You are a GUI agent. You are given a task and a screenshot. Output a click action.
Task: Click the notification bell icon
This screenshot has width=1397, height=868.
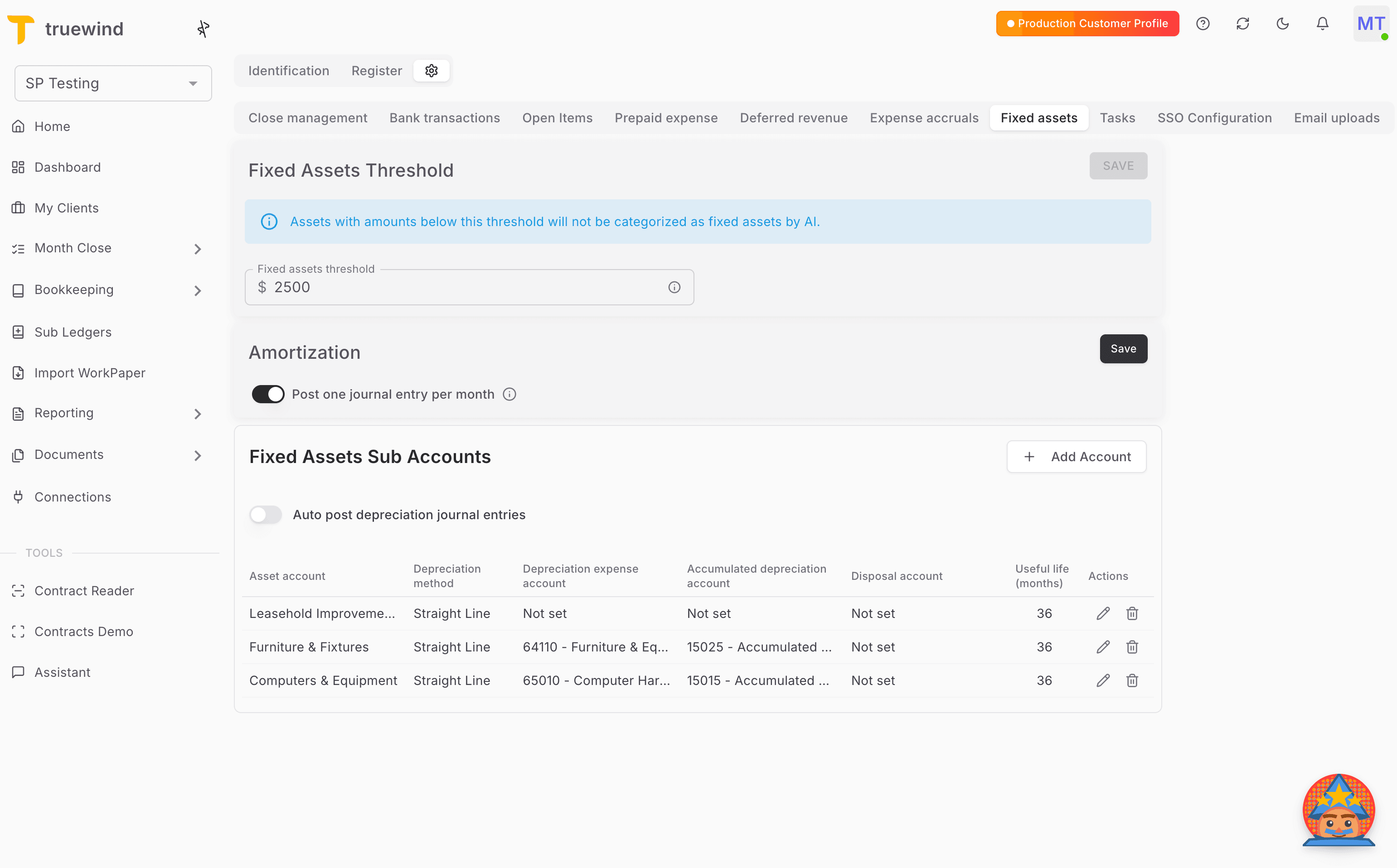pyautogui.click(x=1322, y=24)
